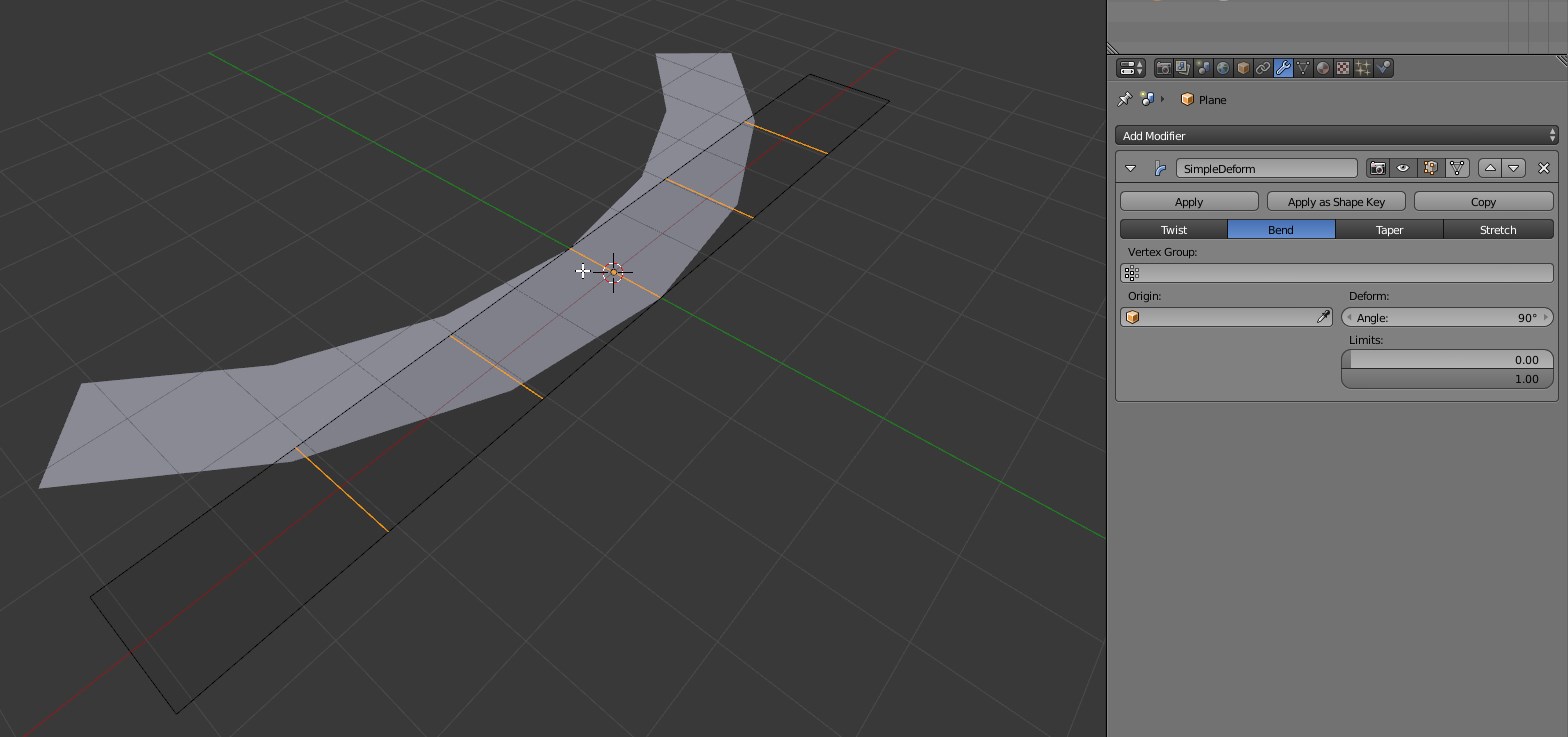Screen dimensions: 1568x737
Task: Open the Texture properties tab (checker icon)
Action: coord(1343,68)
